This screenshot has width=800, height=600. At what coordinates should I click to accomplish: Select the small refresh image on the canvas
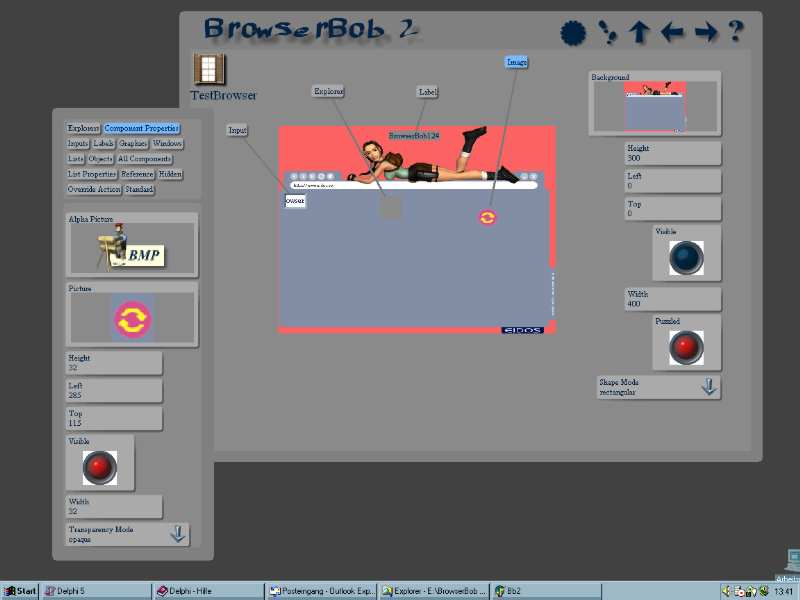click(x=487, y=217)
